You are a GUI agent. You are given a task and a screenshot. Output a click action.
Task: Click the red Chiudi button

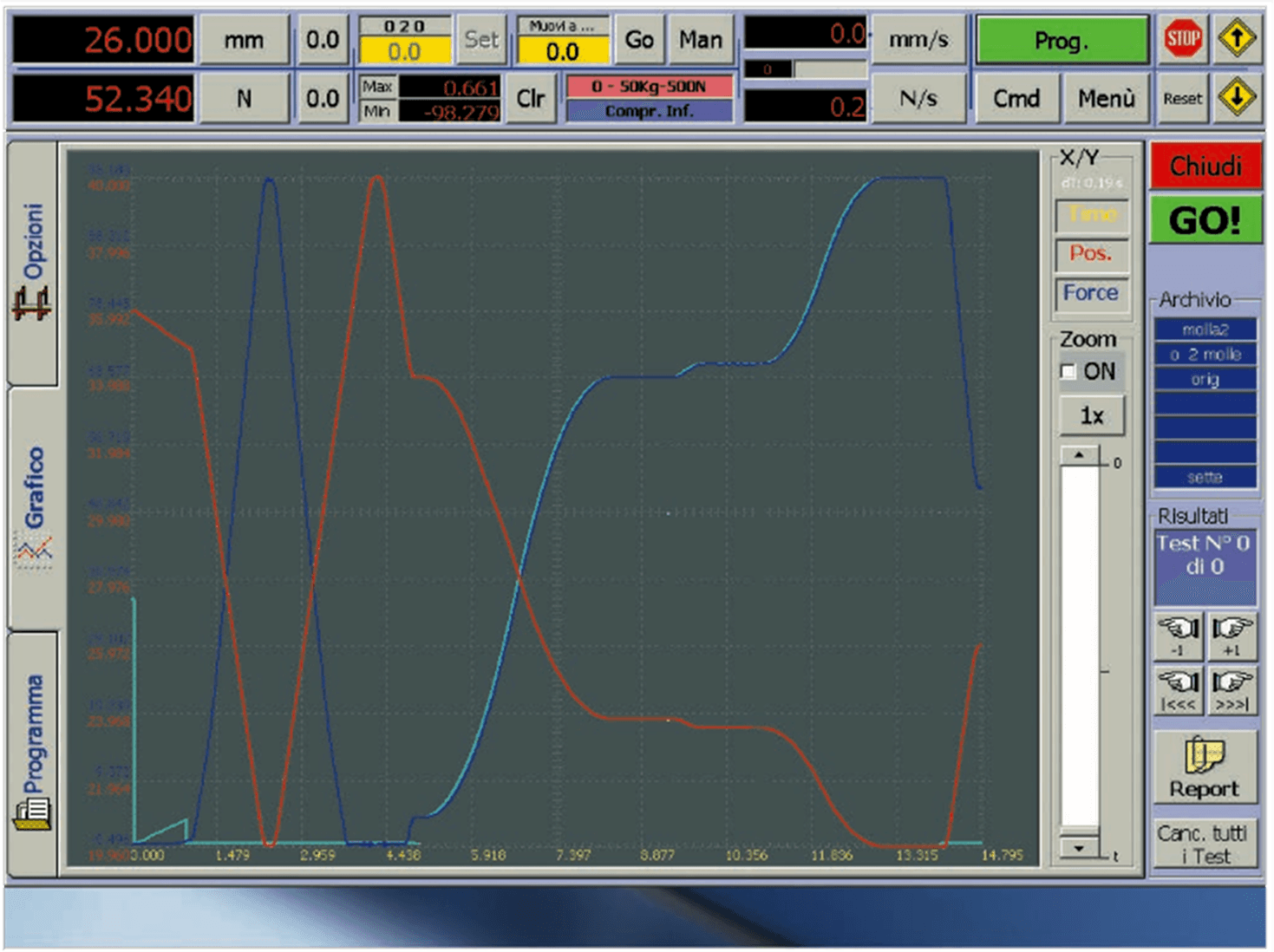[1205, 166]
